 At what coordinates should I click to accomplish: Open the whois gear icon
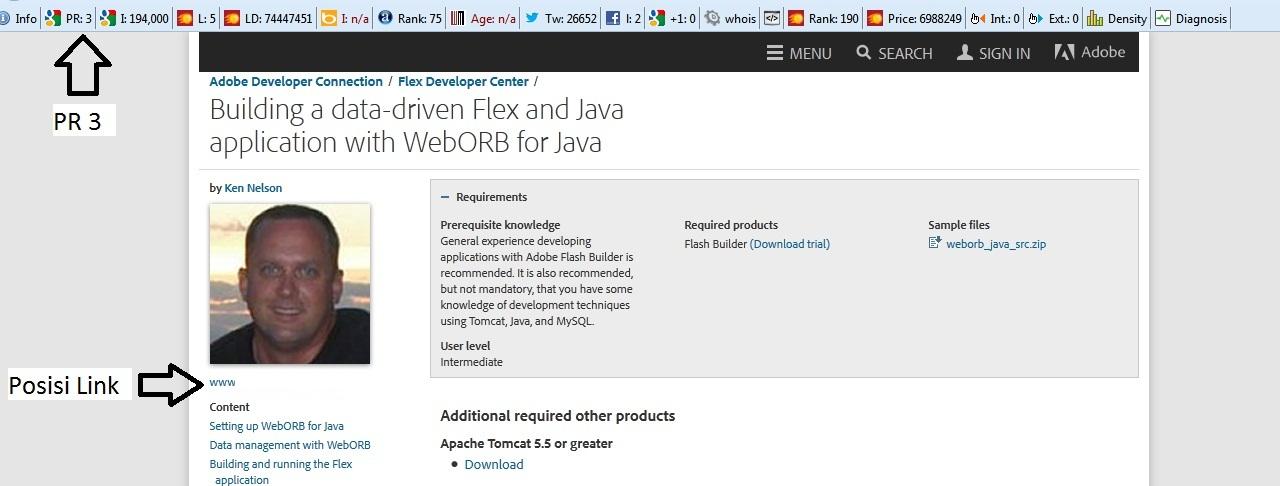pos(712,18)
